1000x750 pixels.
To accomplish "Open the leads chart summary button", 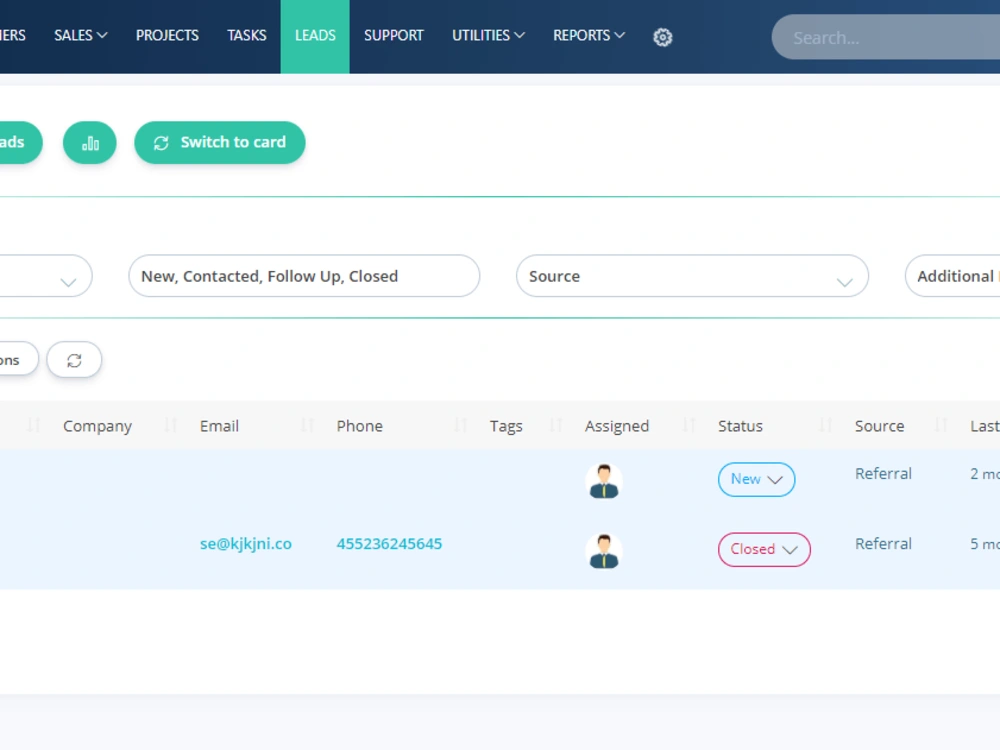I will pos(90,143).
